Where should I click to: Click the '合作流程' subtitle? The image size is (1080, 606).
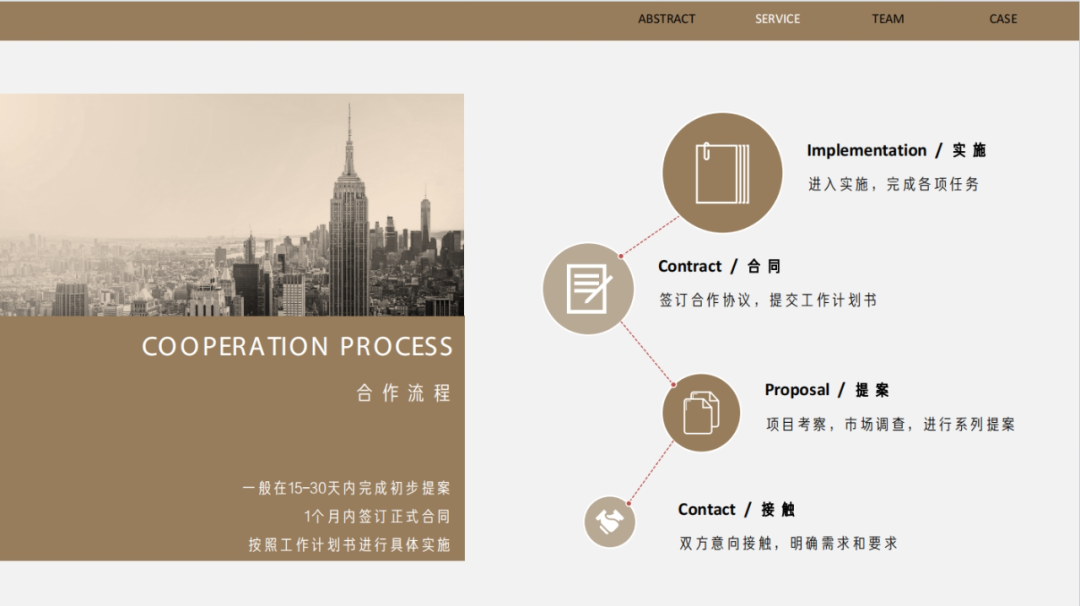coord(404,393)
